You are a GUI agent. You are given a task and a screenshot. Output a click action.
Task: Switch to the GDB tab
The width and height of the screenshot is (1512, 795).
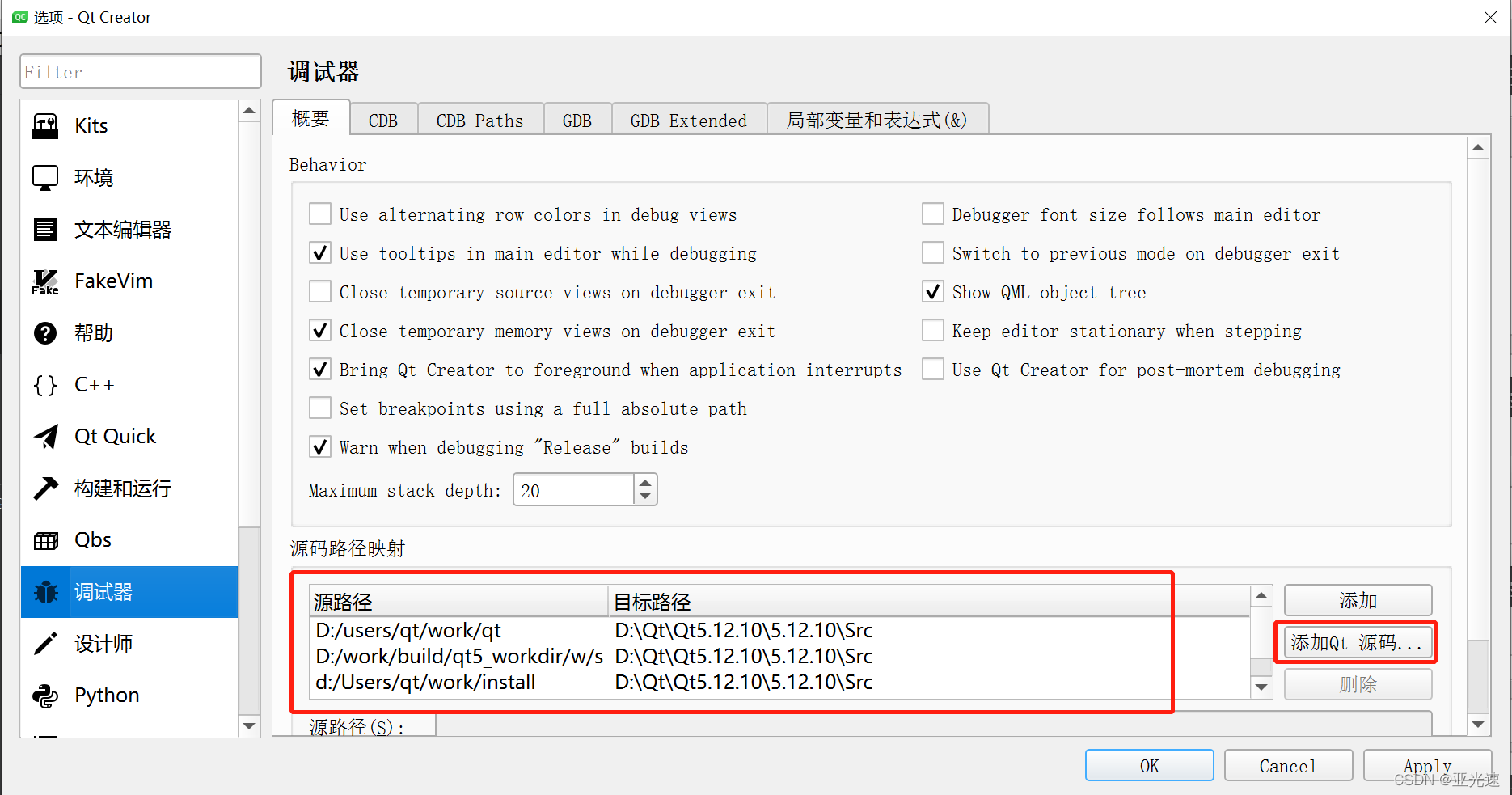577,119
